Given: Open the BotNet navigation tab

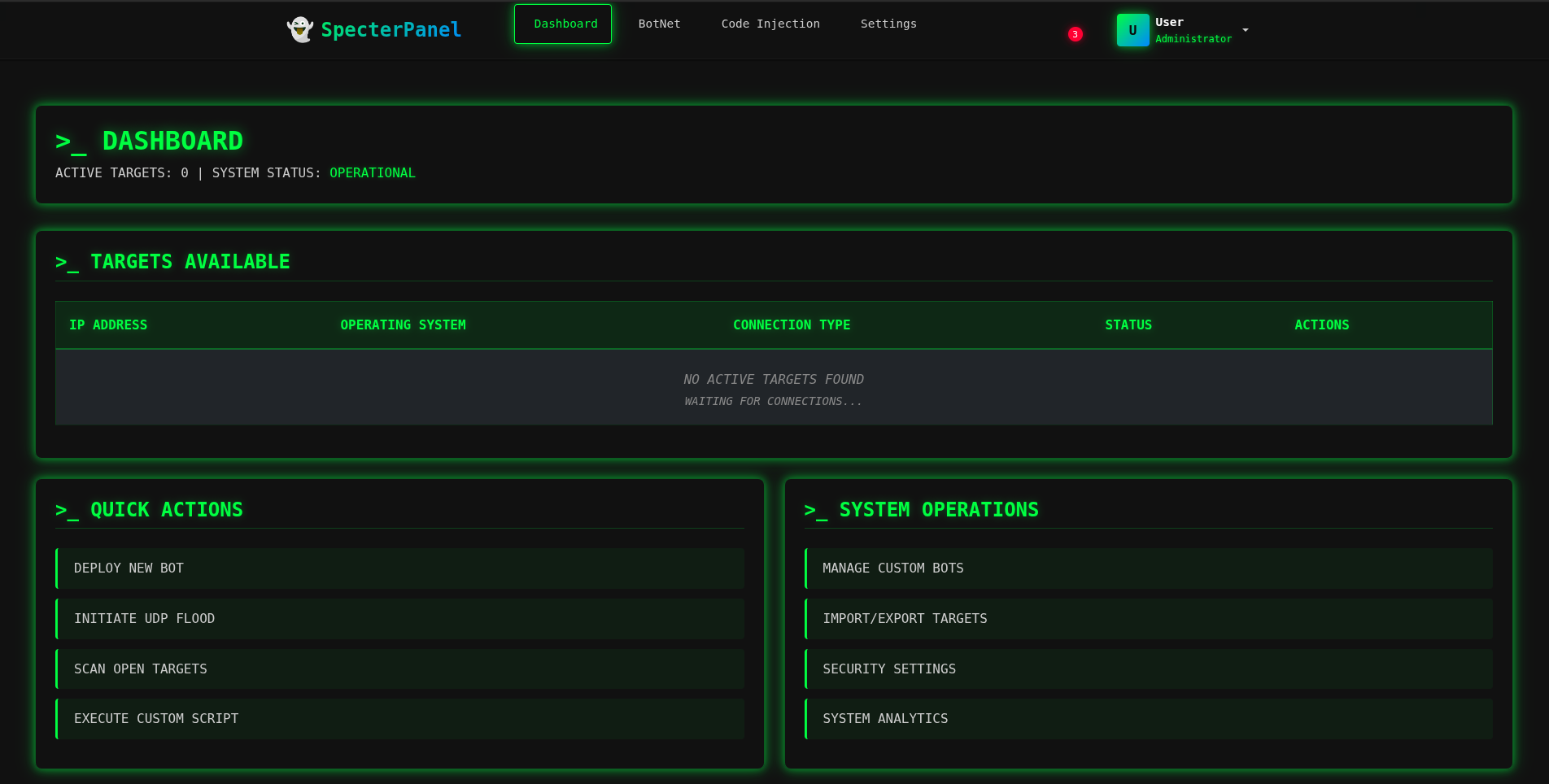Looking at the screenshot, I should pyautogui.click(x=659, y=24).
